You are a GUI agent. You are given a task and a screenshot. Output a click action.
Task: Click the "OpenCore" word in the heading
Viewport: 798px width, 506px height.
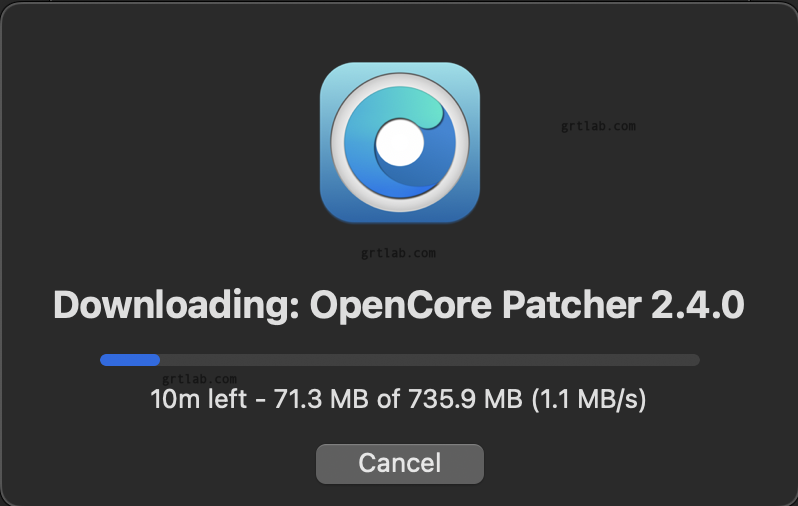(x=401, y=306)
